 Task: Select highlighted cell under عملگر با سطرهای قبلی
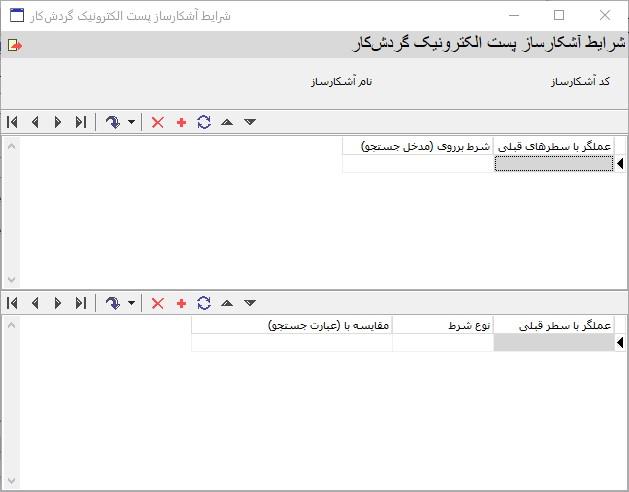[553, 164]
